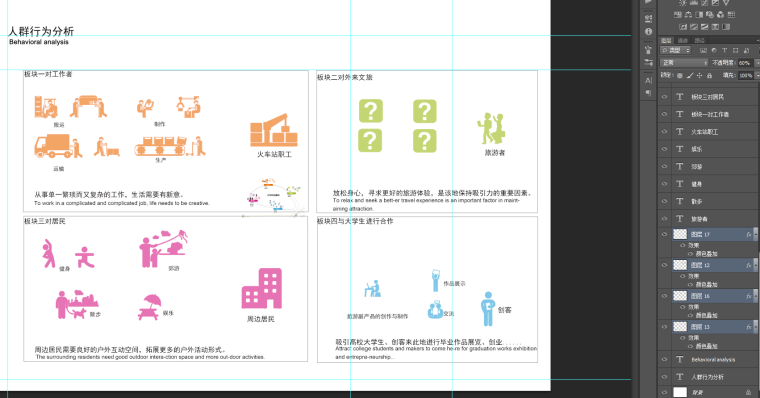Click the fill percentage input field
The height and width of the screenshot is (398, 760).
(745, 76)
